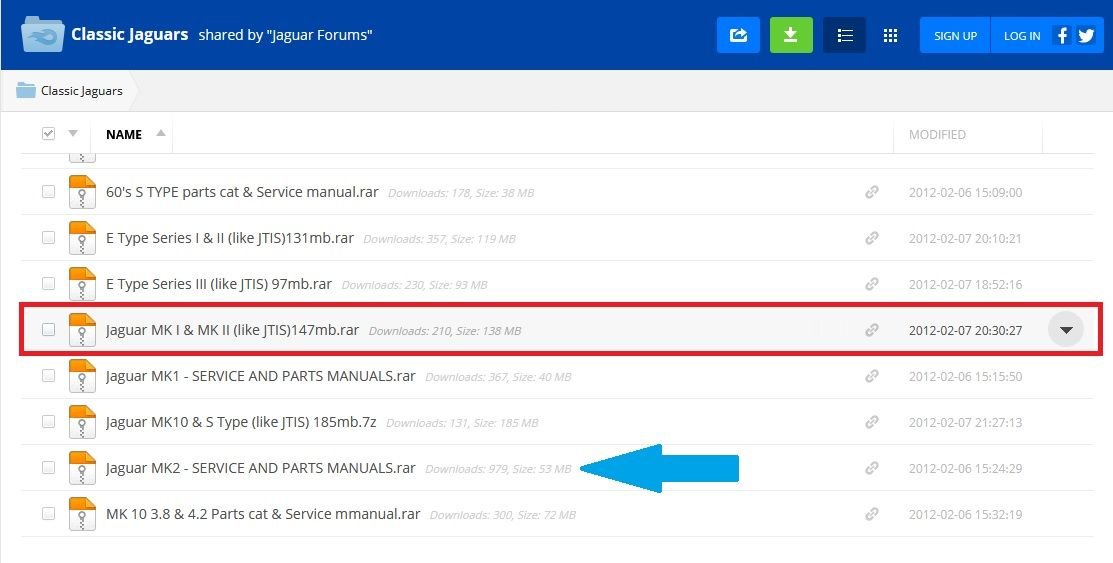Click the name sort ascending arrow
This screenshot has height=563, width=1113.
pos(161,133)
